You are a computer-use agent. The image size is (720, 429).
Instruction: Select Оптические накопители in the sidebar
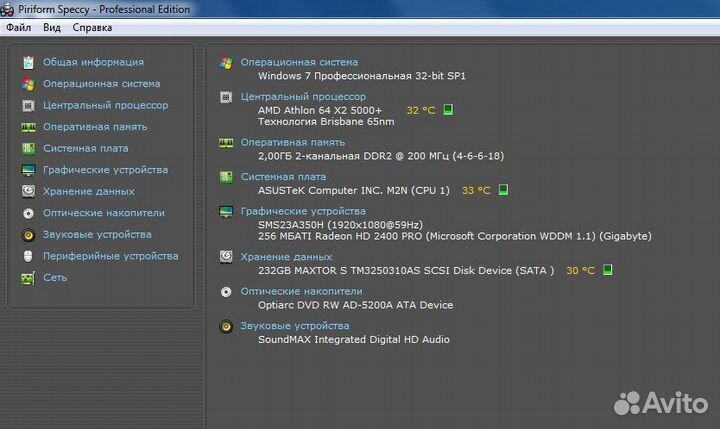pyautogui.click(x=104, y=213)
